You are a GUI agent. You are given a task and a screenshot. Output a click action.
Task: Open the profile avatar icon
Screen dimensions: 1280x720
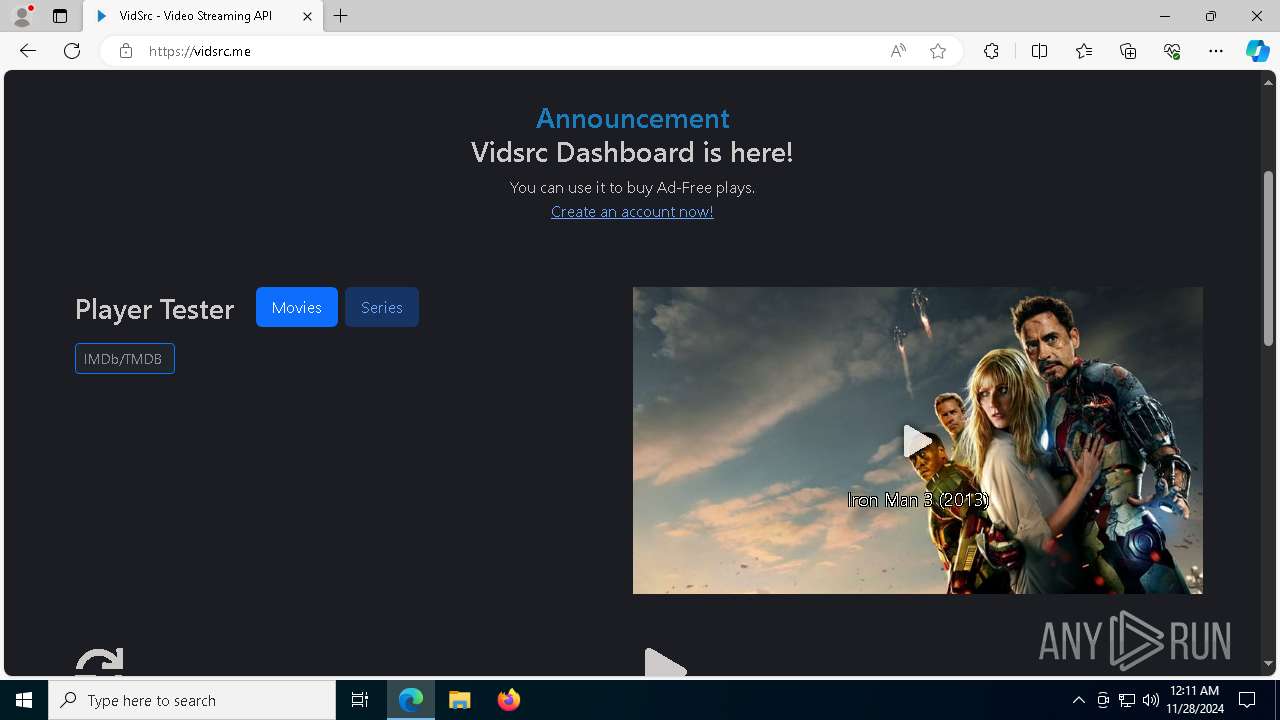[22, 16]
